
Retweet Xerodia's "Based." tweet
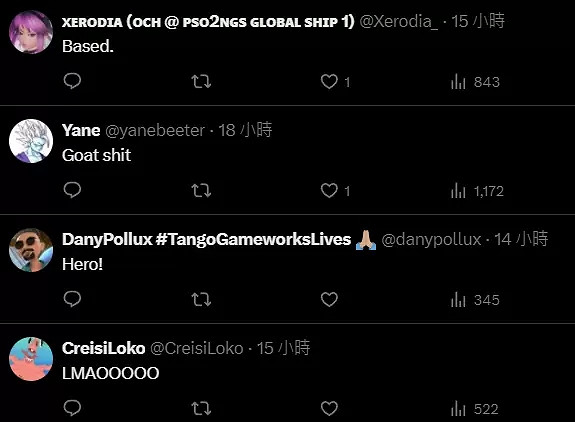[x=201, y=81]
